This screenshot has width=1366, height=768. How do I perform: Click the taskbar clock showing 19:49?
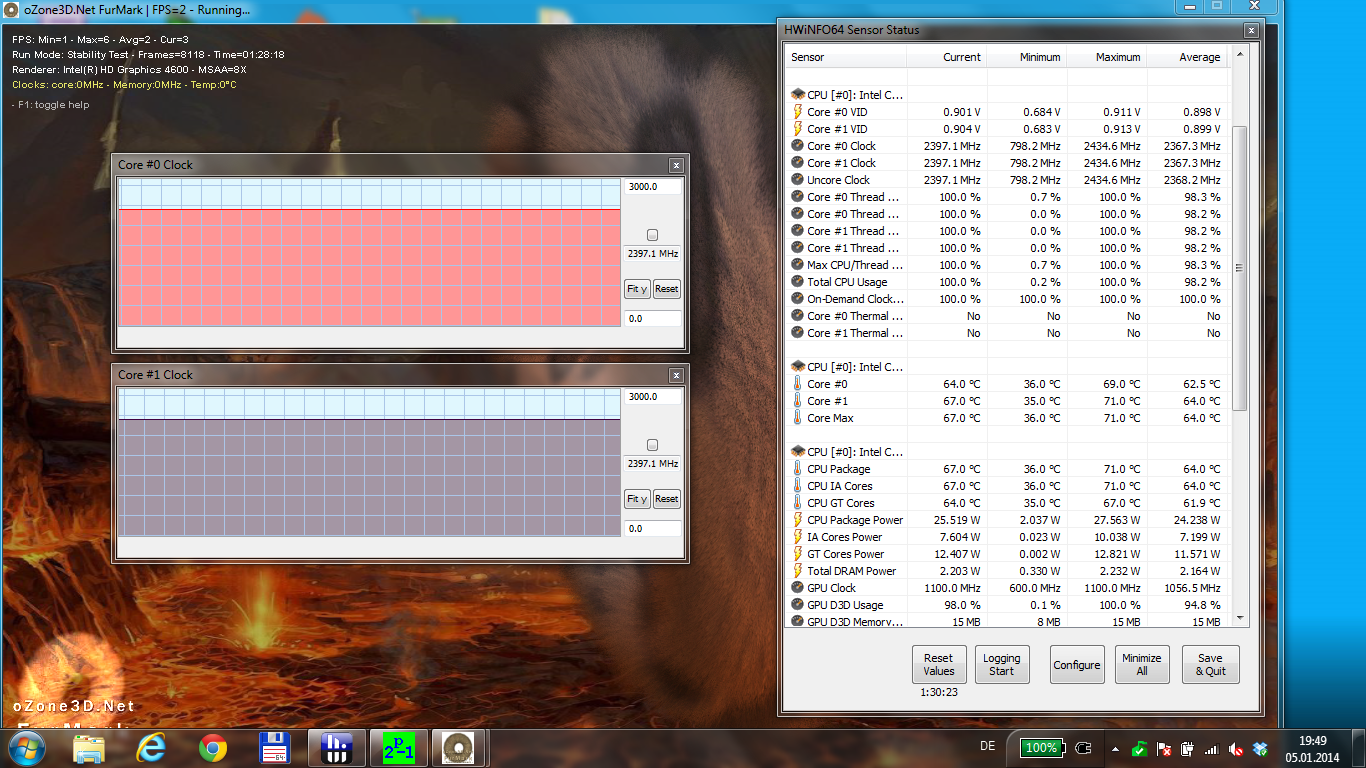pos(1312,748)
